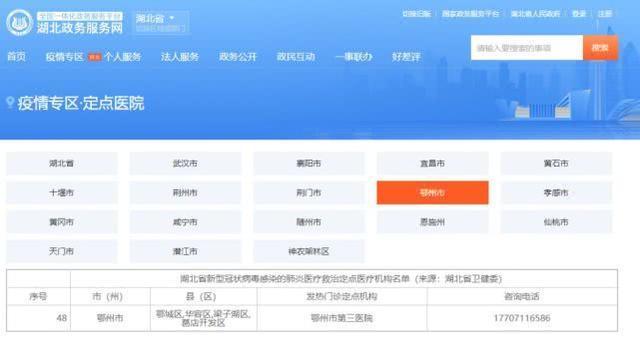This screenshot has width=640, height=360.
Task: Select the 宜昌市 city button
Action: [x=432, y=163]
